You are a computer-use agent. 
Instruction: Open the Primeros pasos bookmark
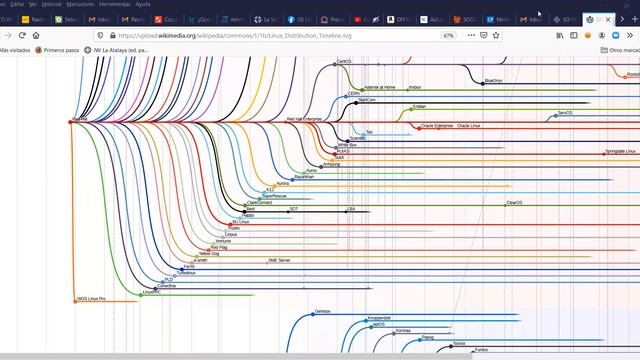[57, 50]
